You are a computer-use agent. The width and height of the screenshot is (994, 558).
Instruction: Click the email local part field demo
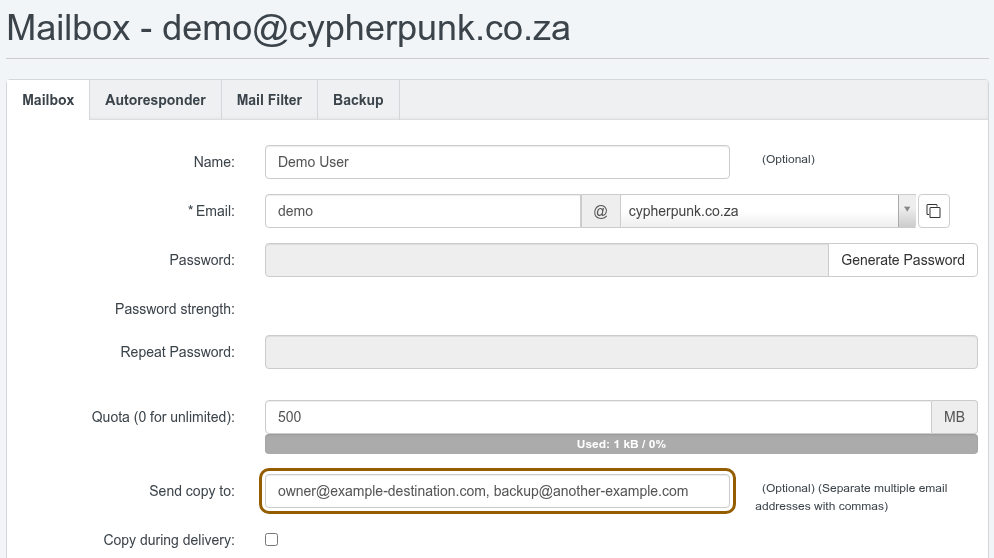[423, 211]
